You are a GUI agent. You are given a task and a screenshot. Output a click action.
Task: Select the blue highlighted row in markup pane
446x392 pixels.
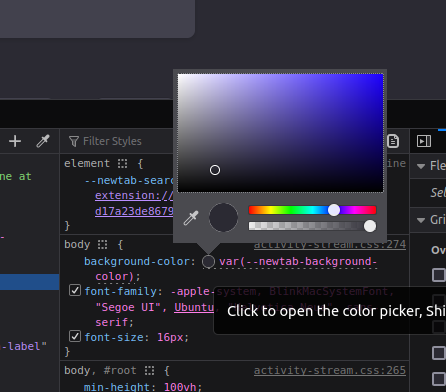click(x=30, y=282)
